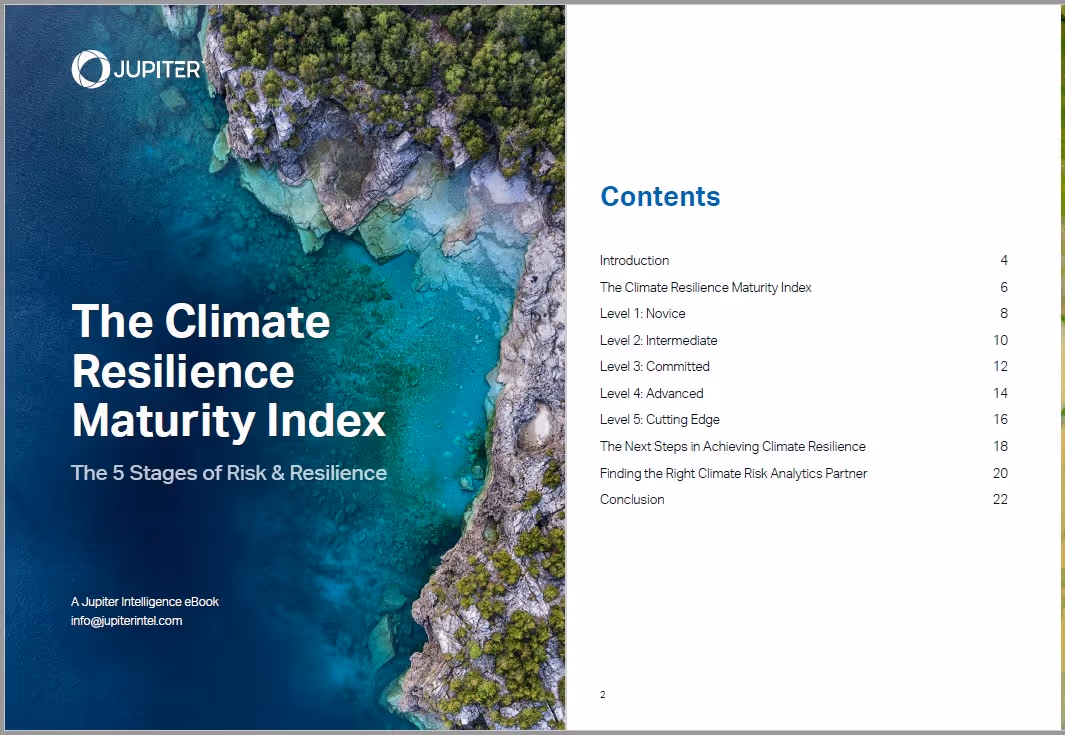Click the page number 2 footer

[x=602, y=694]
